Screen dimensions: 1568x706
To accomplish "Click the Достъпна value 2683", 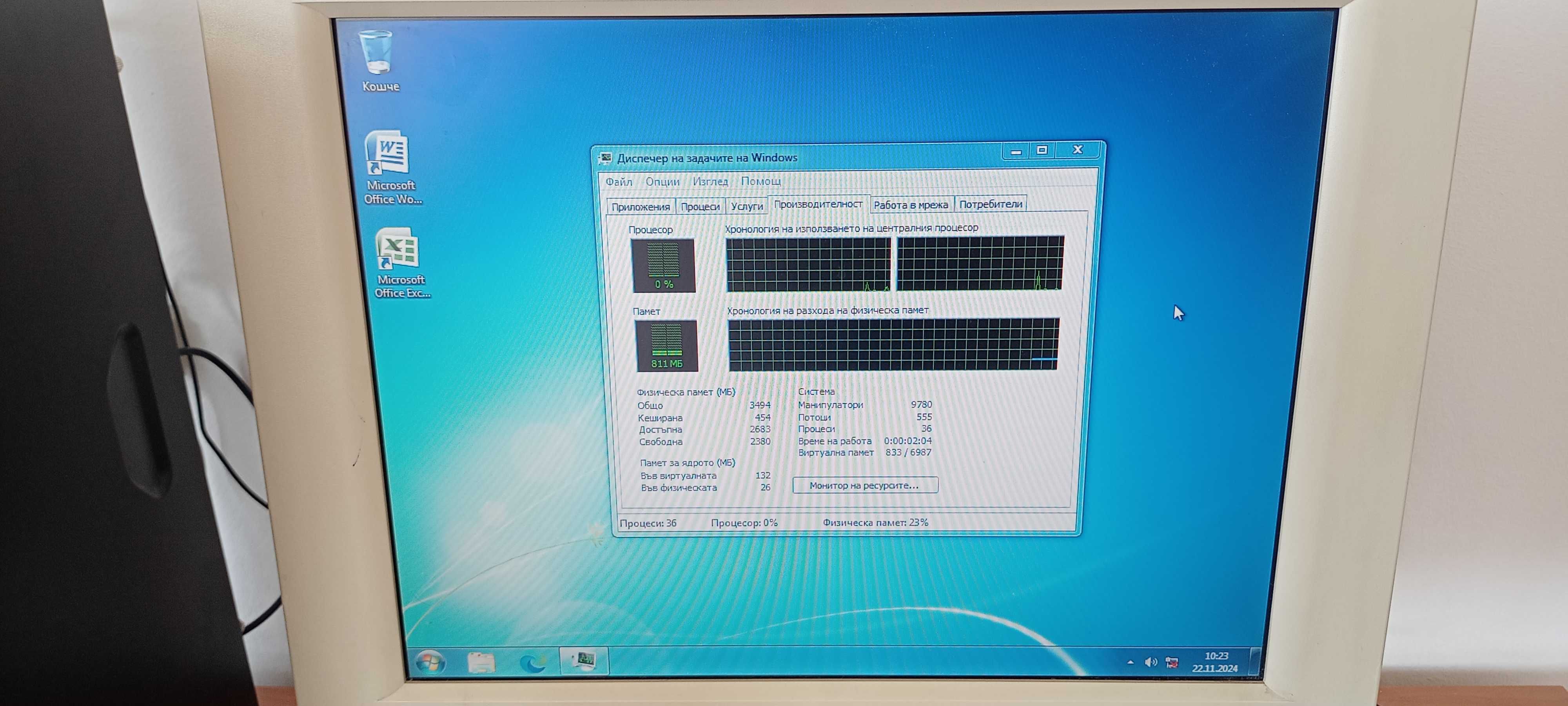I will coord(760,429).
